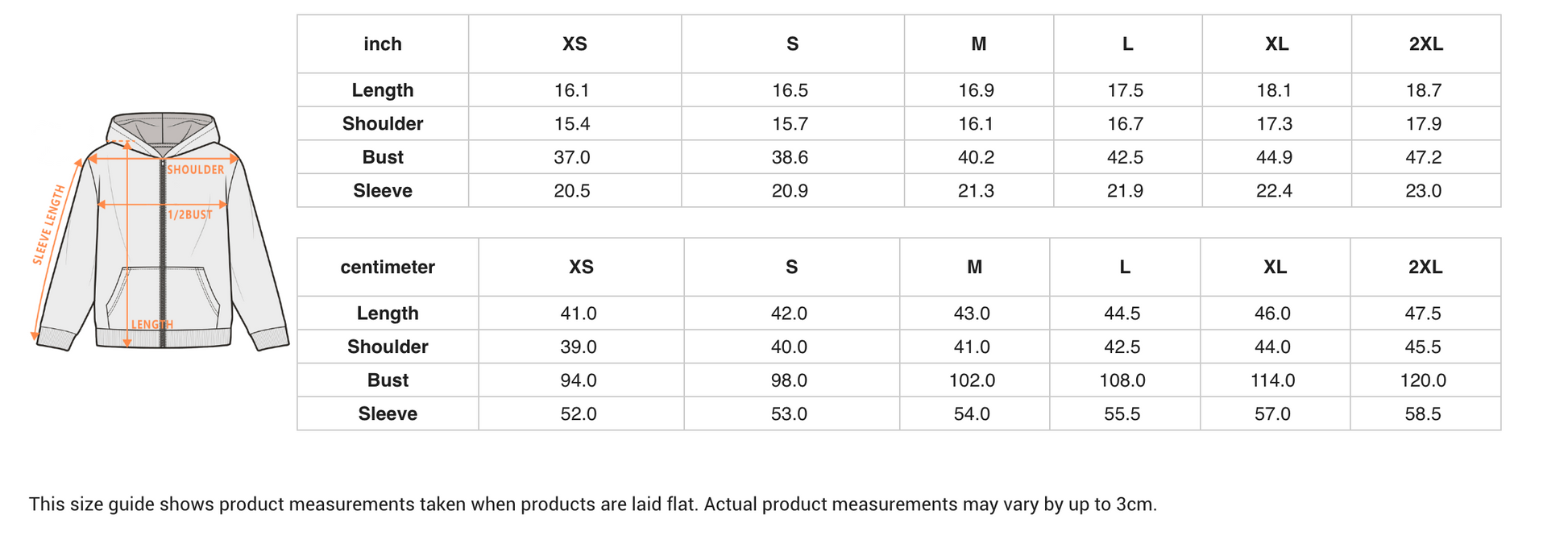Click the XS column header in centimeter table
Viewport: 1568px width, 544px height.
pos(581,268)
